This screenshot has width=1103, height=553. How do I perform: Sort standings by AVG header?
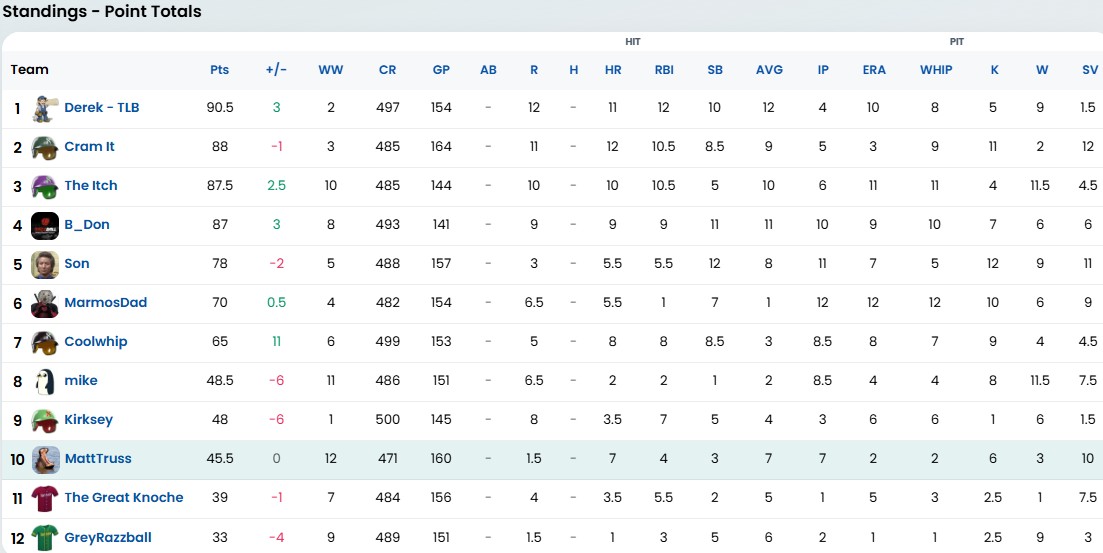[x=769, y=70]
